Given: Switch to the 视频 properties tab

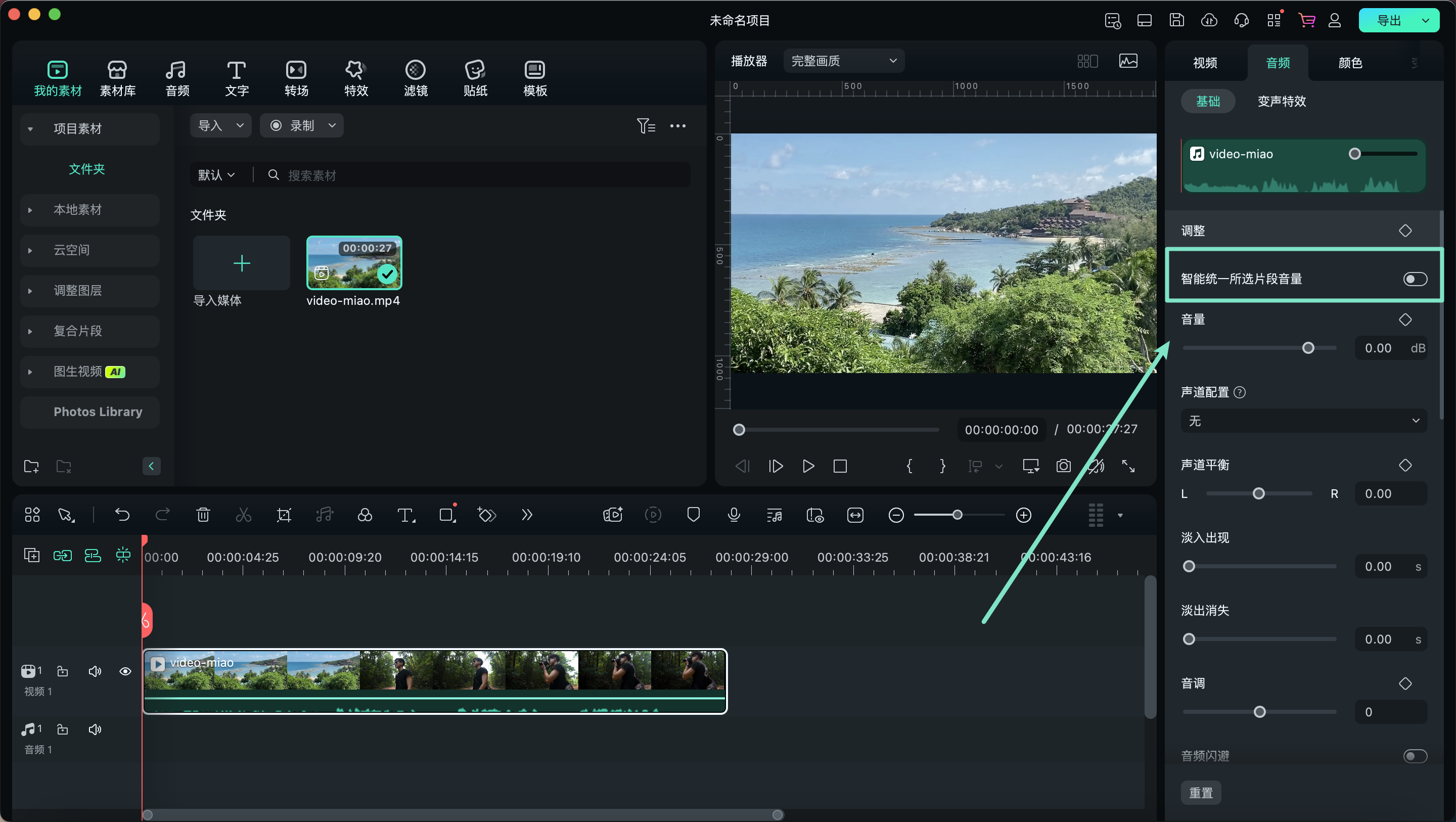Looking at the screenshot, I should [1205, 63].
